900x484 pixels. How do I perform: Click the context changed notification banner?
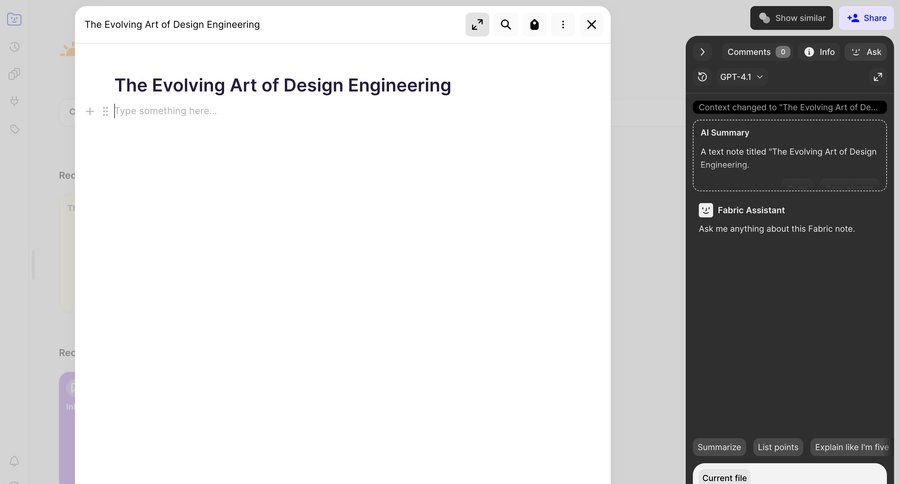point(789,107)
